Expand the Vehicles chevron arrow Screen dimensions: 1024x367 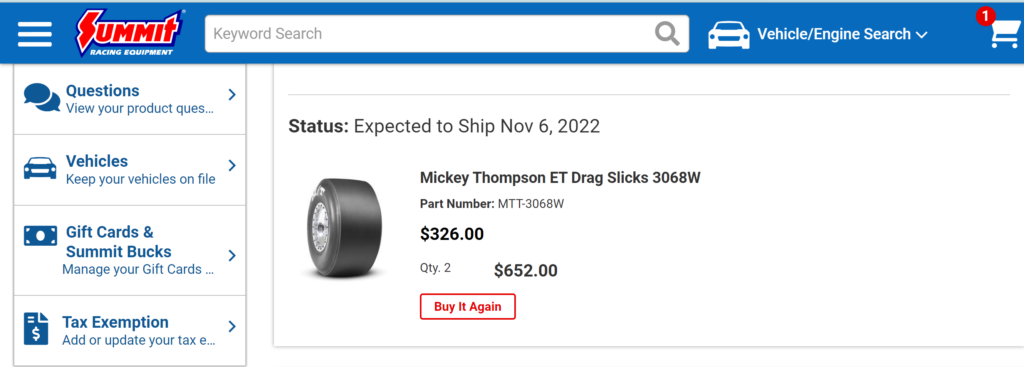(232, 165)
